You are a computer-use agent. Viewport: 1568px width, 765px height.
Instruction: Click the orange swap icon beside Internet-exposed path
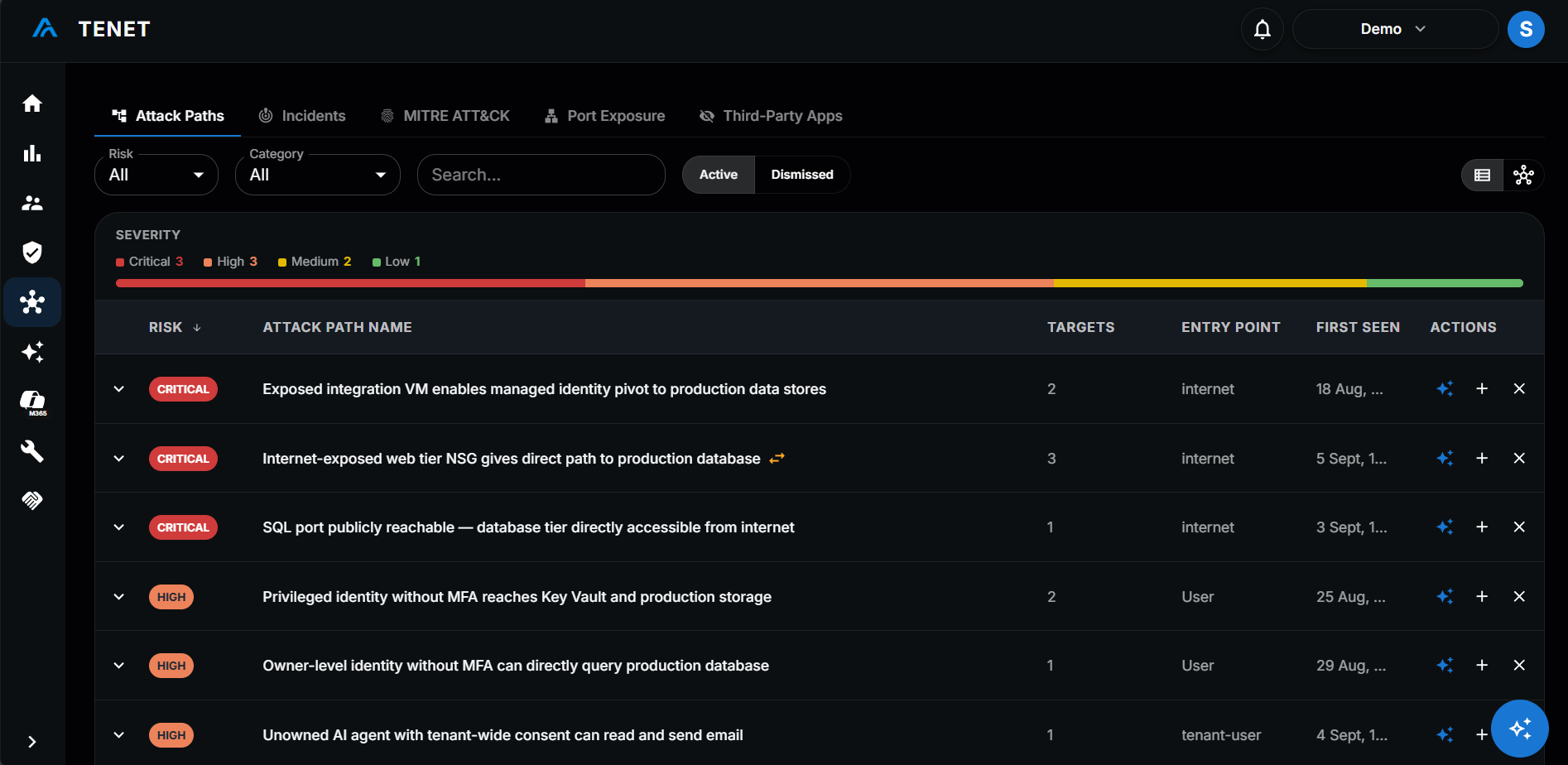pyautogui.click(x=777, y=459)
